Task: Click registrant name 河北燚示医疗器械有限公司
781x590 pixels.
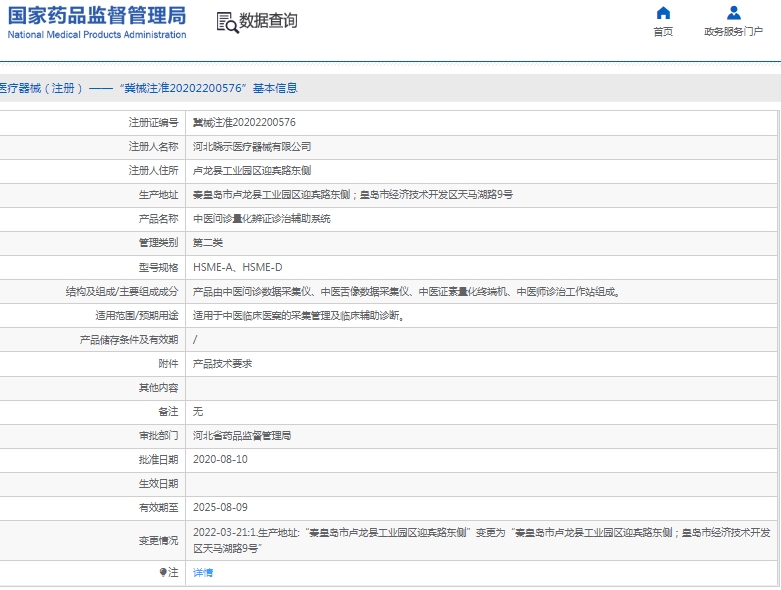Action: 252,146
